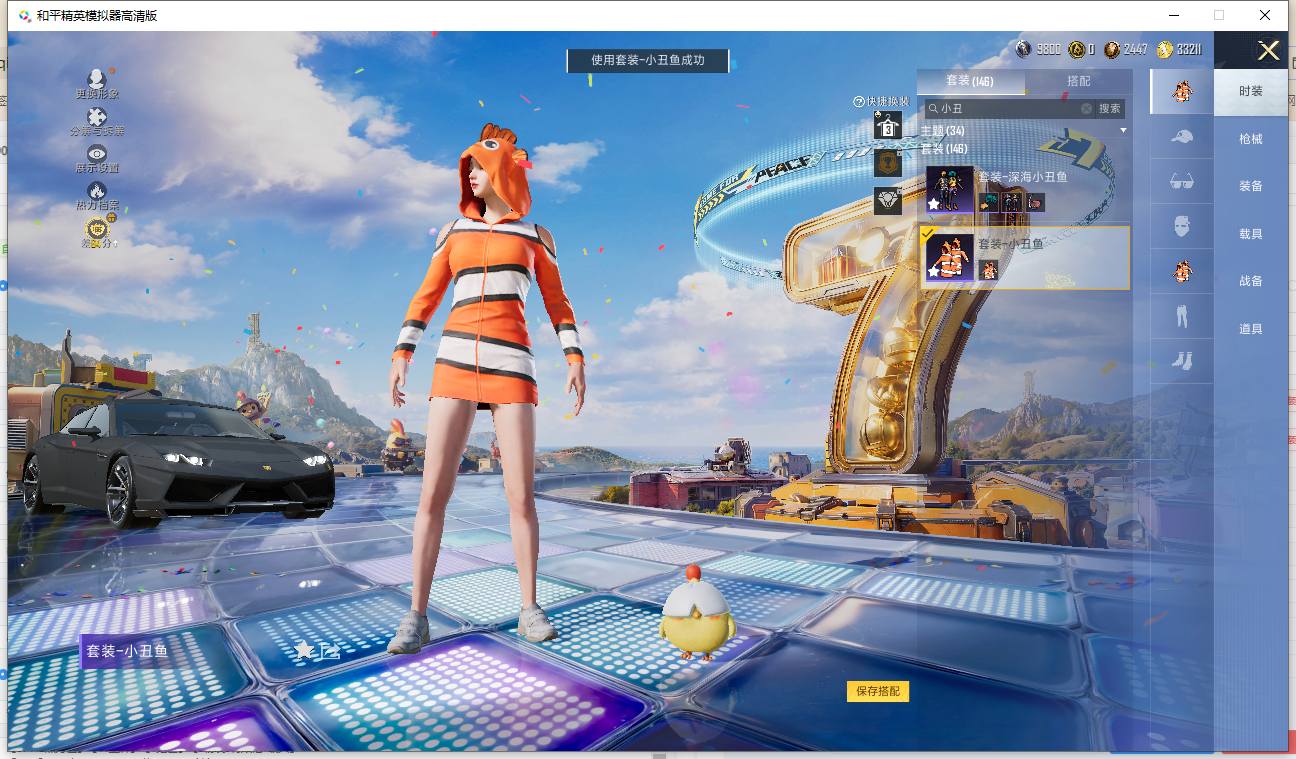Image resolution: width=1296 pixels, height=759 pixels.
Task: Click the 搜索 search button
Action: pos(1110,108)
